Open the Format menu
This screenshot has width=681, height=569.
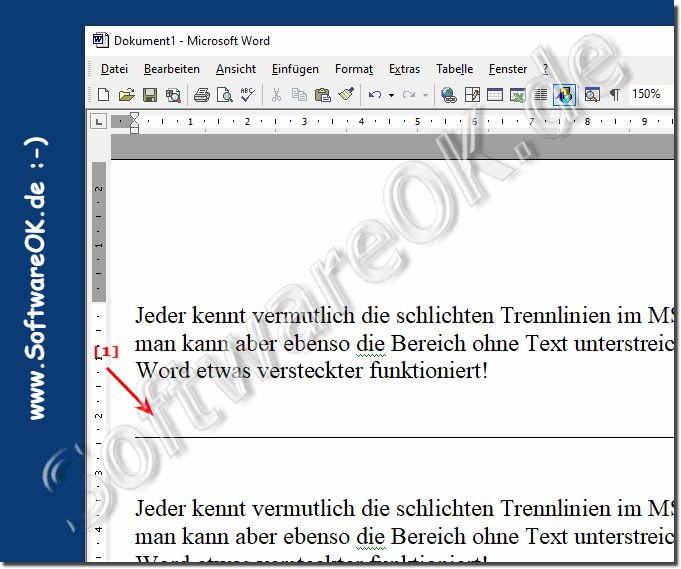click(354, 69)
